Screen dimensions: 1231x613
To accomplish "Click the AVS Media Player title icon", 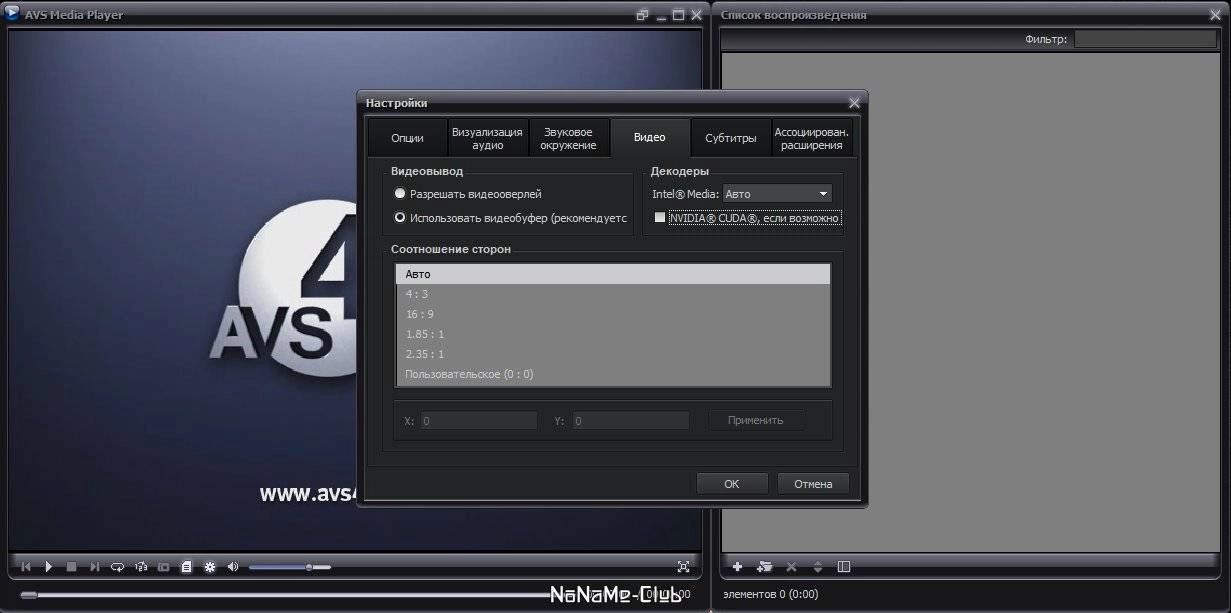I will (x=13, y=14).
